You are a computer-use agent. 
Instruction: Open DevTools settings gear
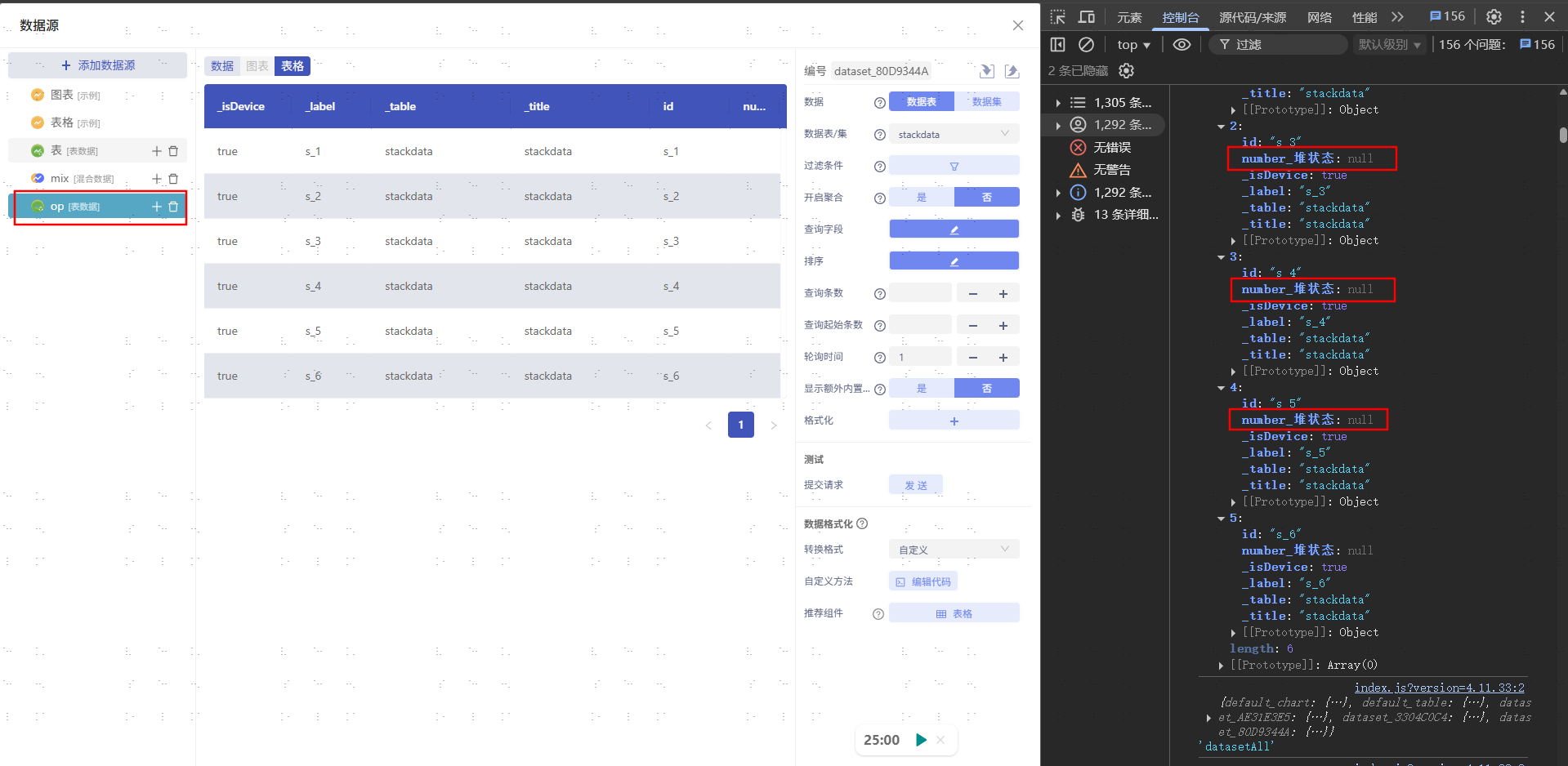(x=1494, y=16)
